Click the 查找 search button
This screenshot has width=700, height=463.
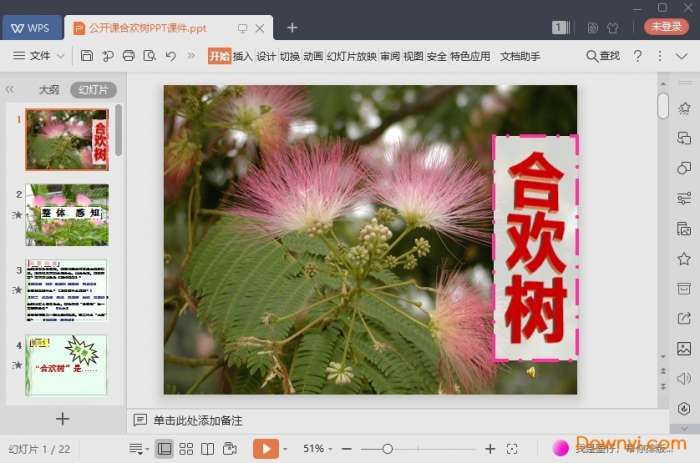coord(603,56)
